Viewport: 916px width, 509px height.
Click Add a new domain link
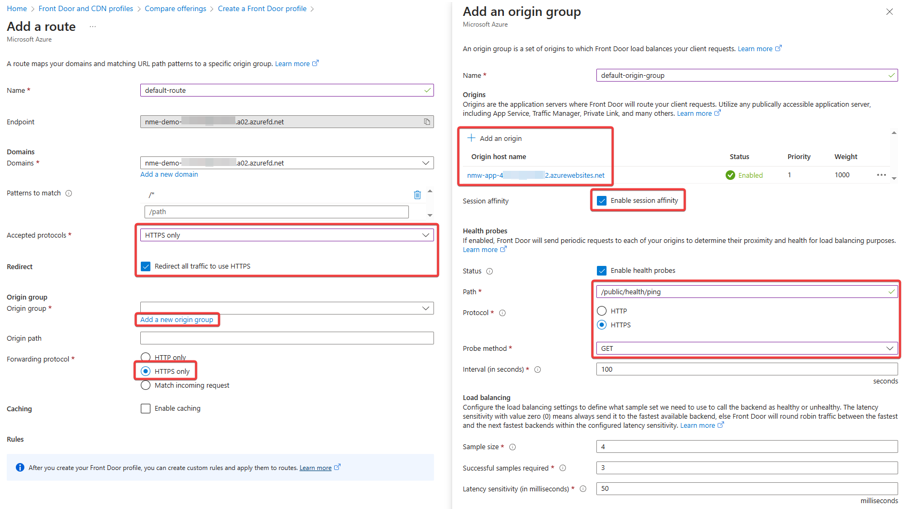(169, 174)
